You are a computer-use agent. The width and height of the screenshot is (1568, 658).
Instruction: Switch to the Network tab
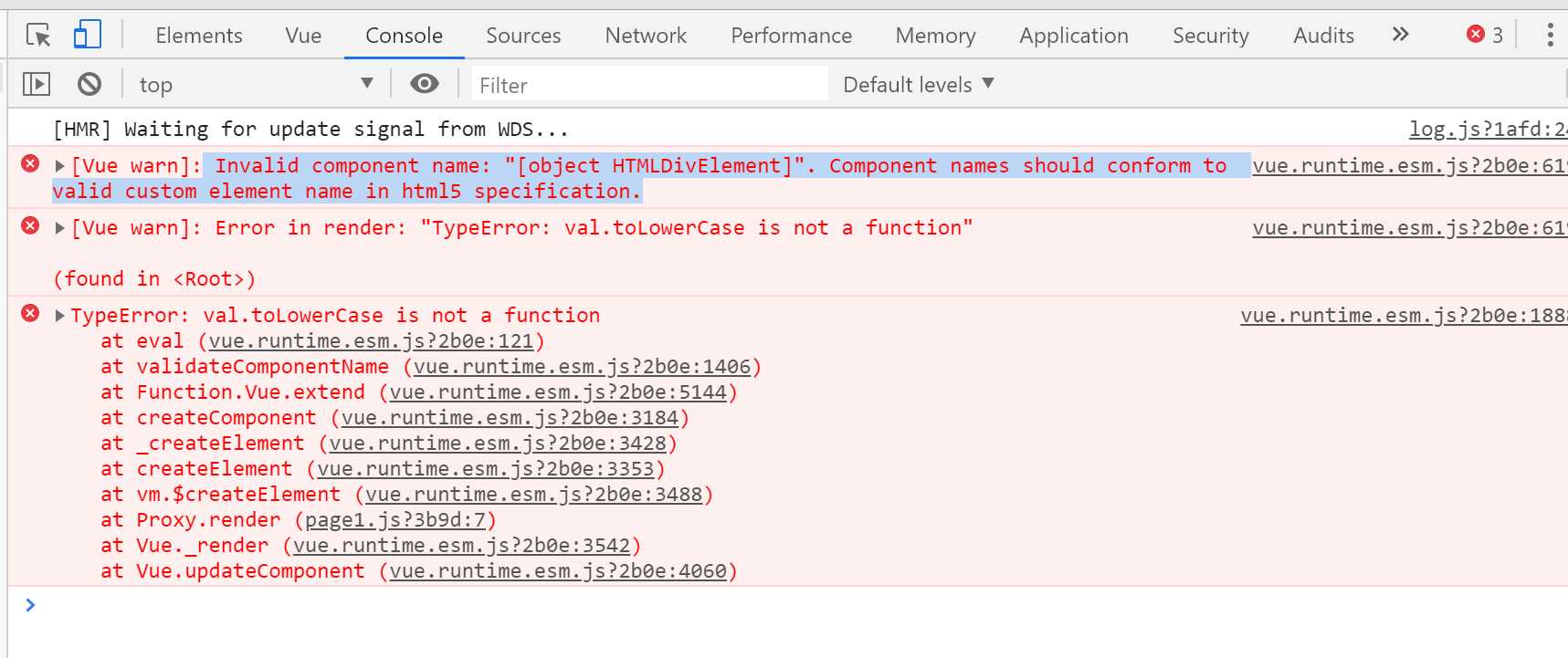(x=646, y=36)
